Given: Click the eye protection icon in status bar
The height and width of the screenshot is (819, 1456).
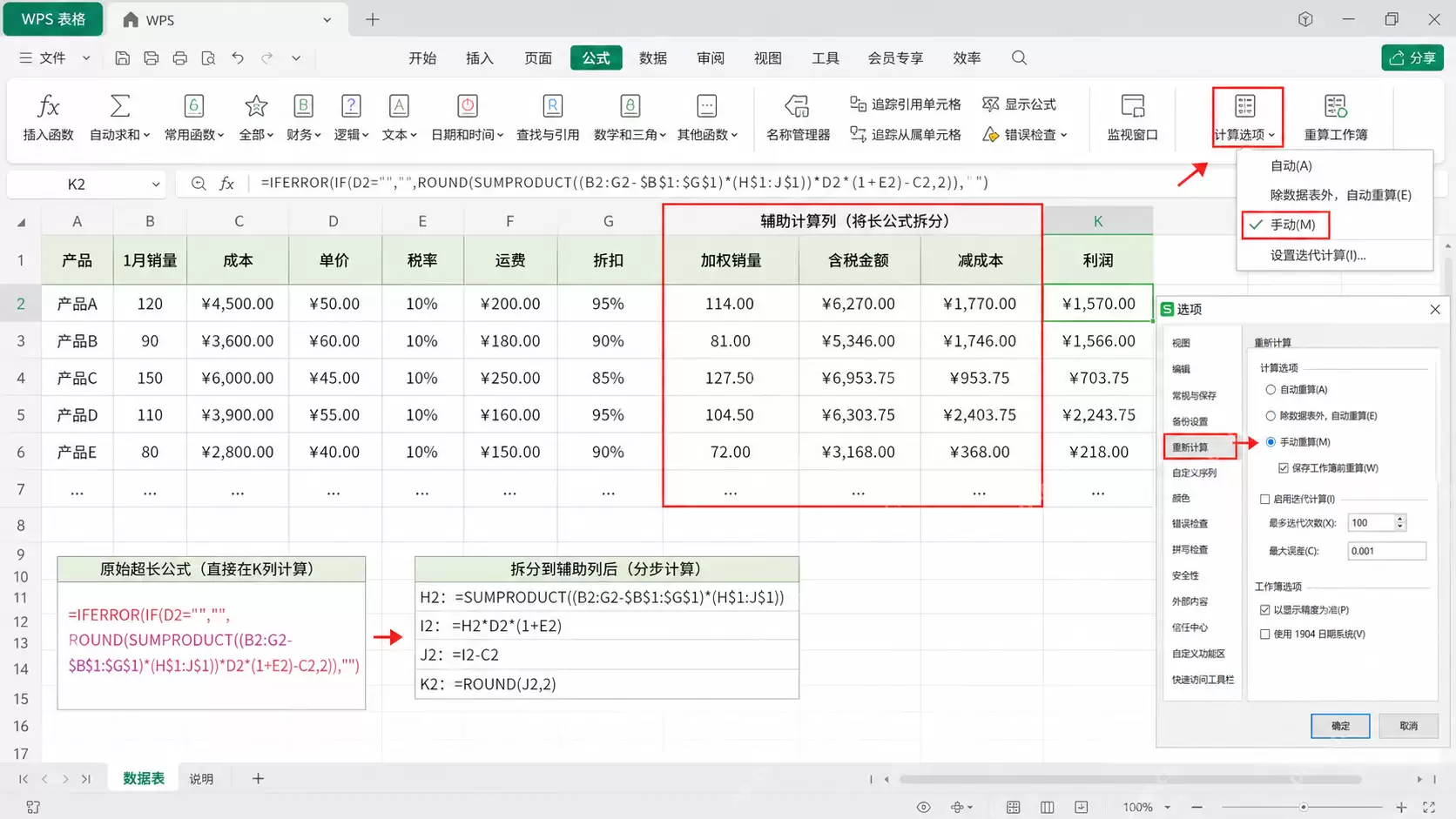Looking at the screenshot, I should [923, 808].
